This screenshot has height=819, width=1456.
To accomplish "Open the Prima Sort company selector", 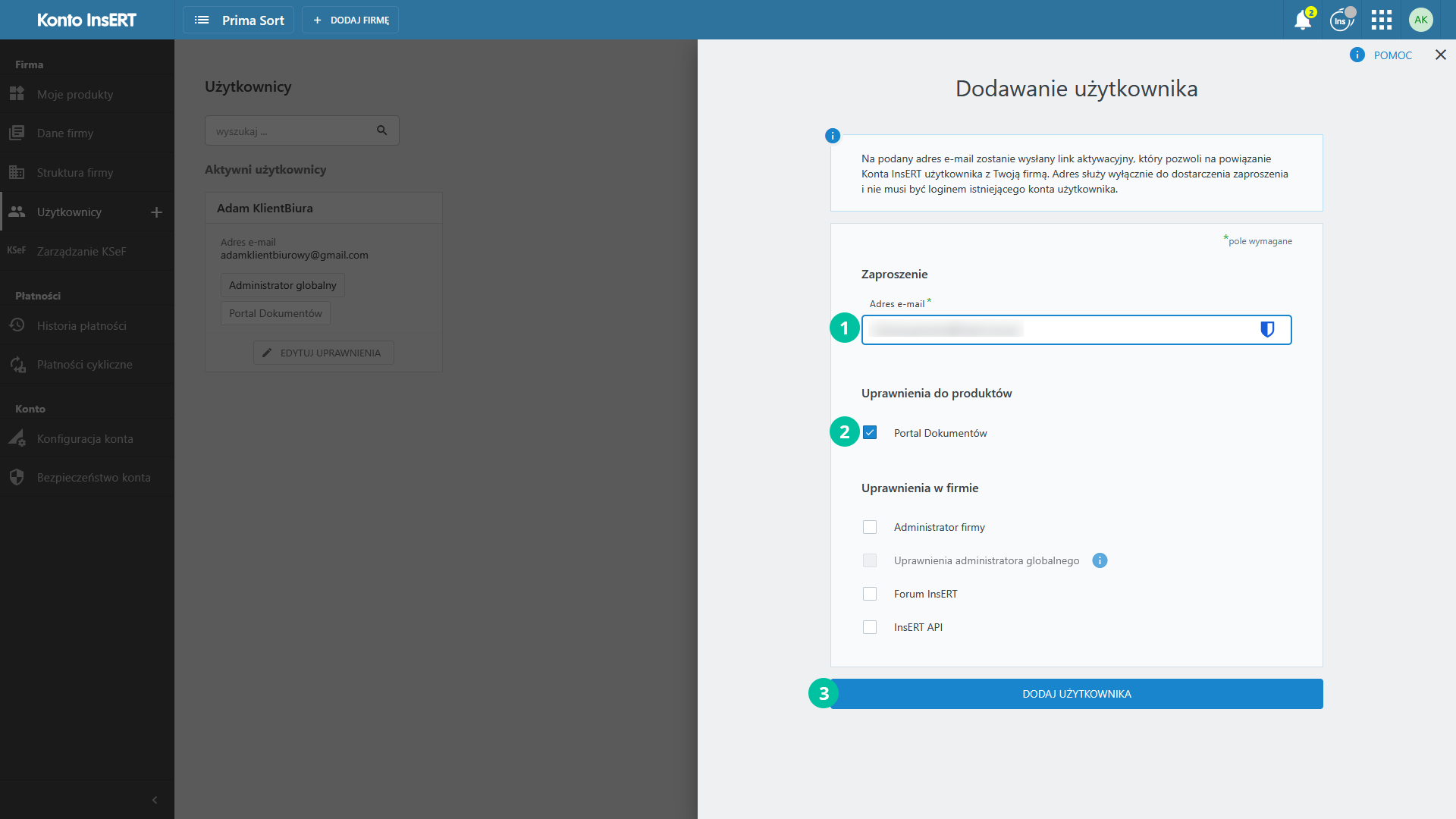I will [x=239, y=20].
